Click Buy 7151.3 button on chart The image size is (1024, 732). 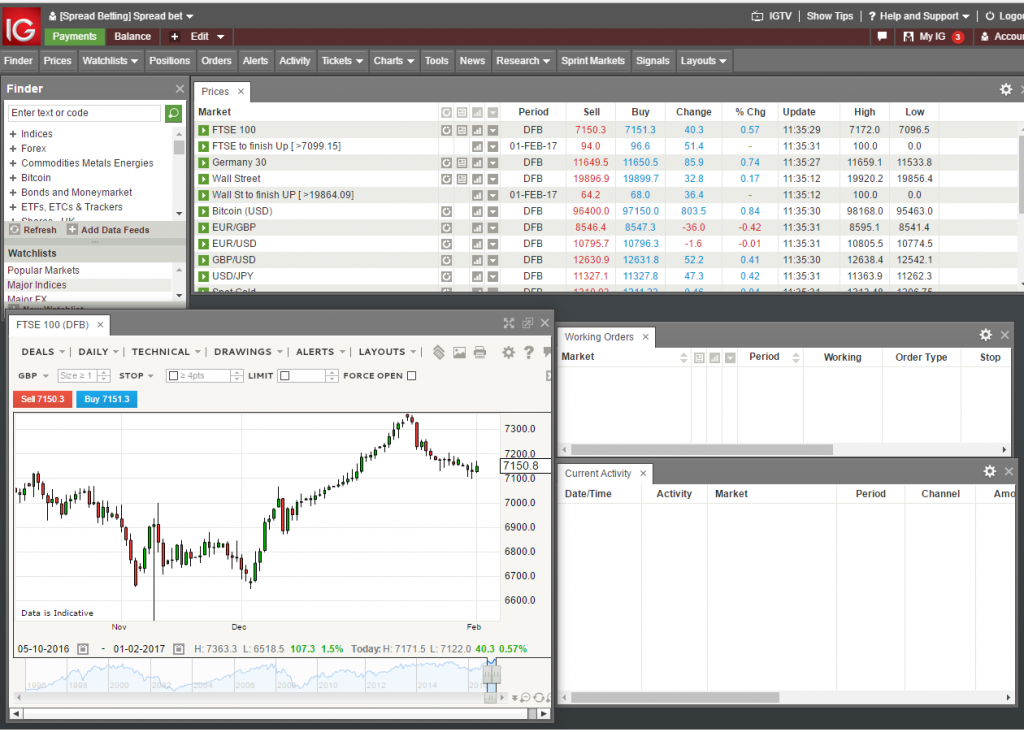tap(106, 400)
